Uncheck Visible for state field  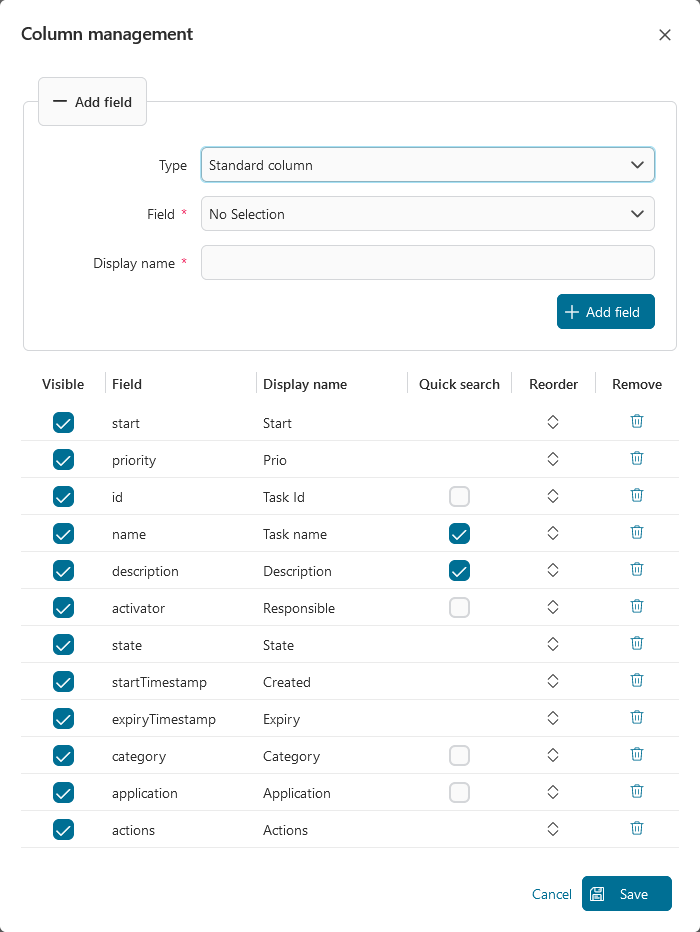64,644
